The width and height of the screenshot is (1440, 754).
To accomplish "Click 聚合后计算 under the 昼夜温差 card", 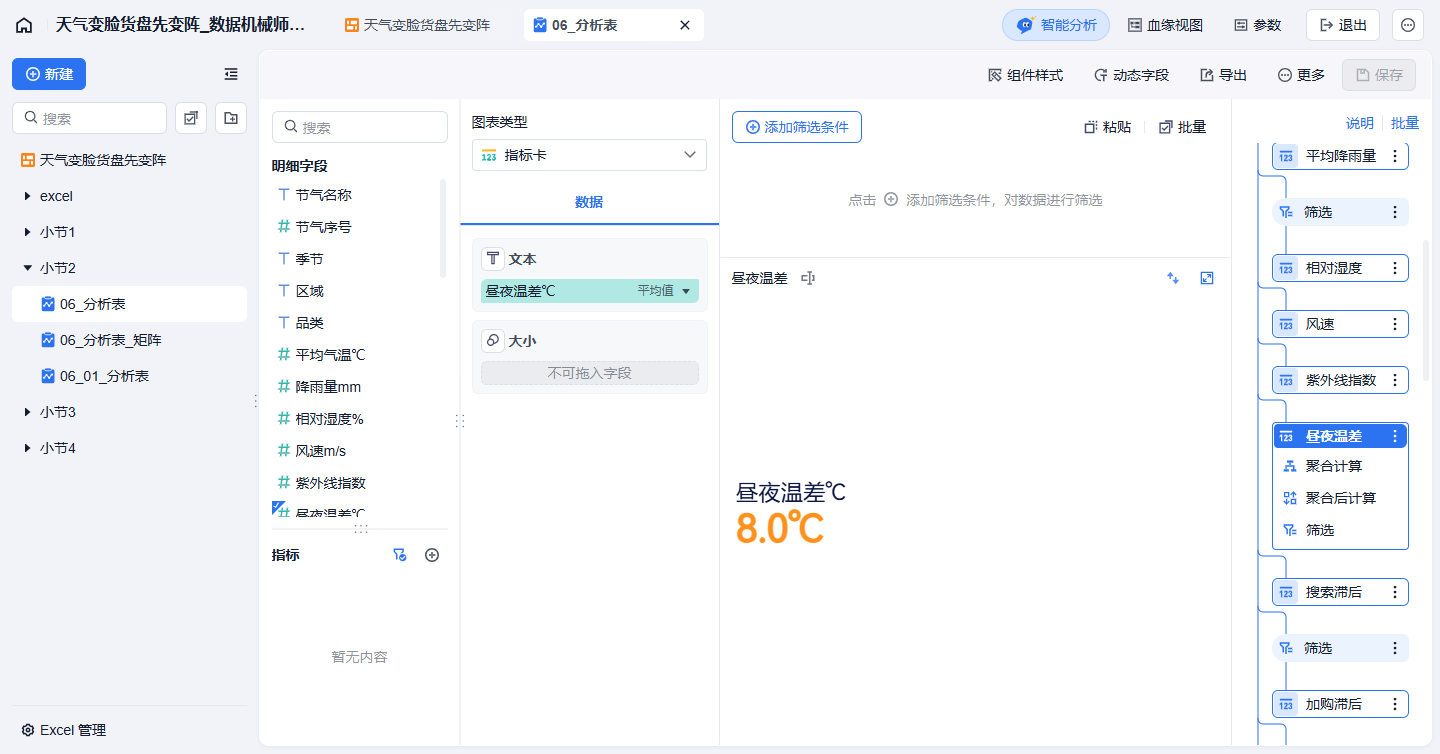I will [x=1340, y=498].
